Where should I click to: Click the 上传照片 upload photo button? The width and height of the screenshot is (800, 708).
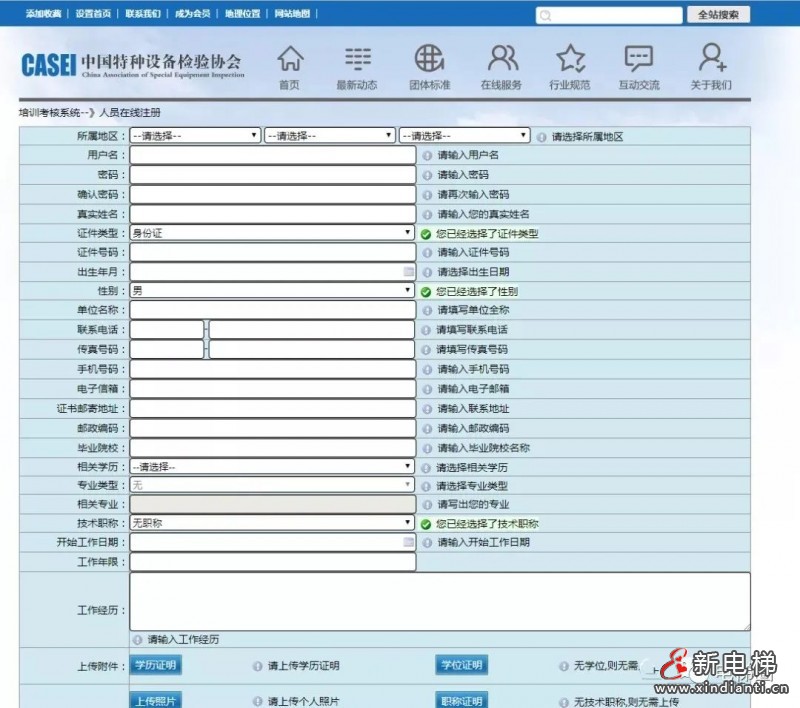[155, 699]
